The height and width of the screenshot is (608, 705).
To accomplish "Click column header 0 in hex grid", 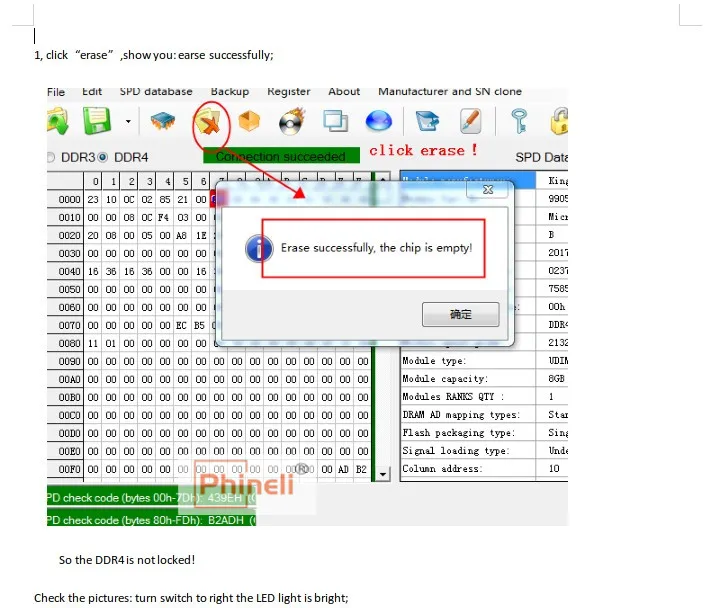I will (95, 182).
